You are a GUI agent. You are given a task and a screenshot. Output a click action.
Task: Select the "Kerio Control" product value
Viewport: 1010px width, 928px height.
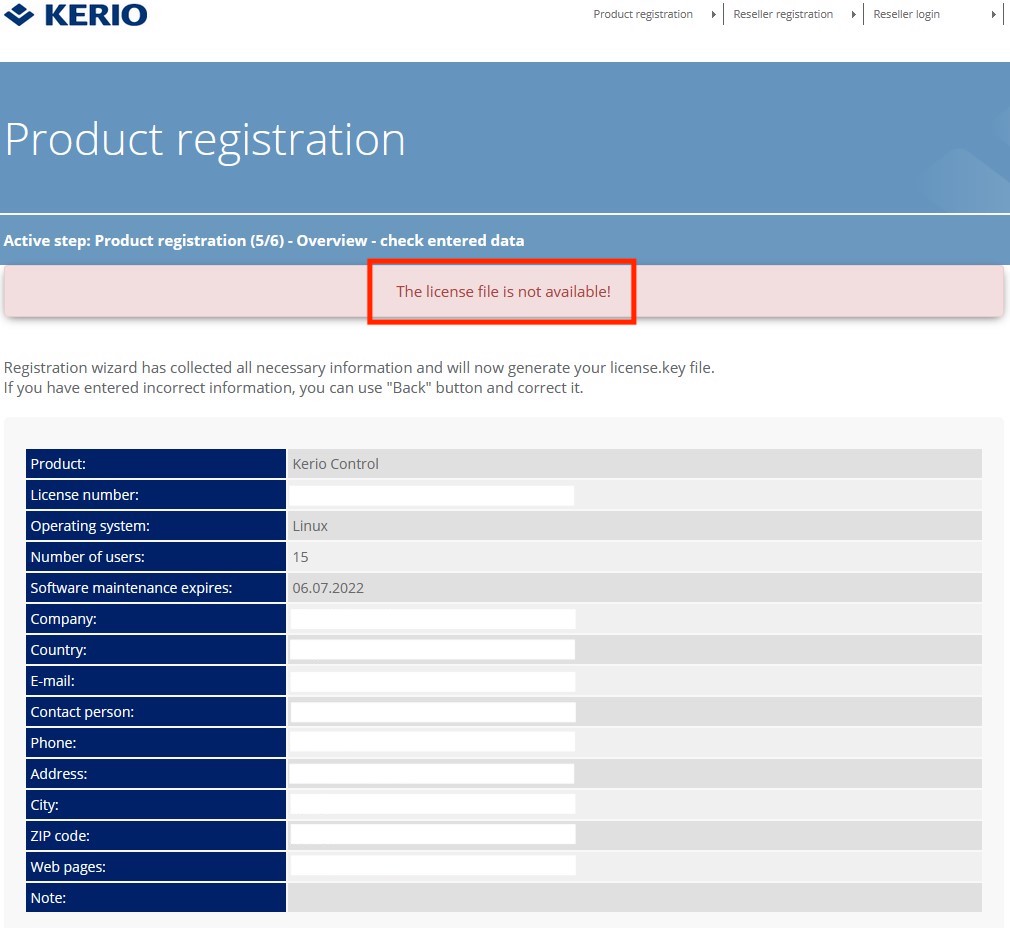click(x=336, y=464)
